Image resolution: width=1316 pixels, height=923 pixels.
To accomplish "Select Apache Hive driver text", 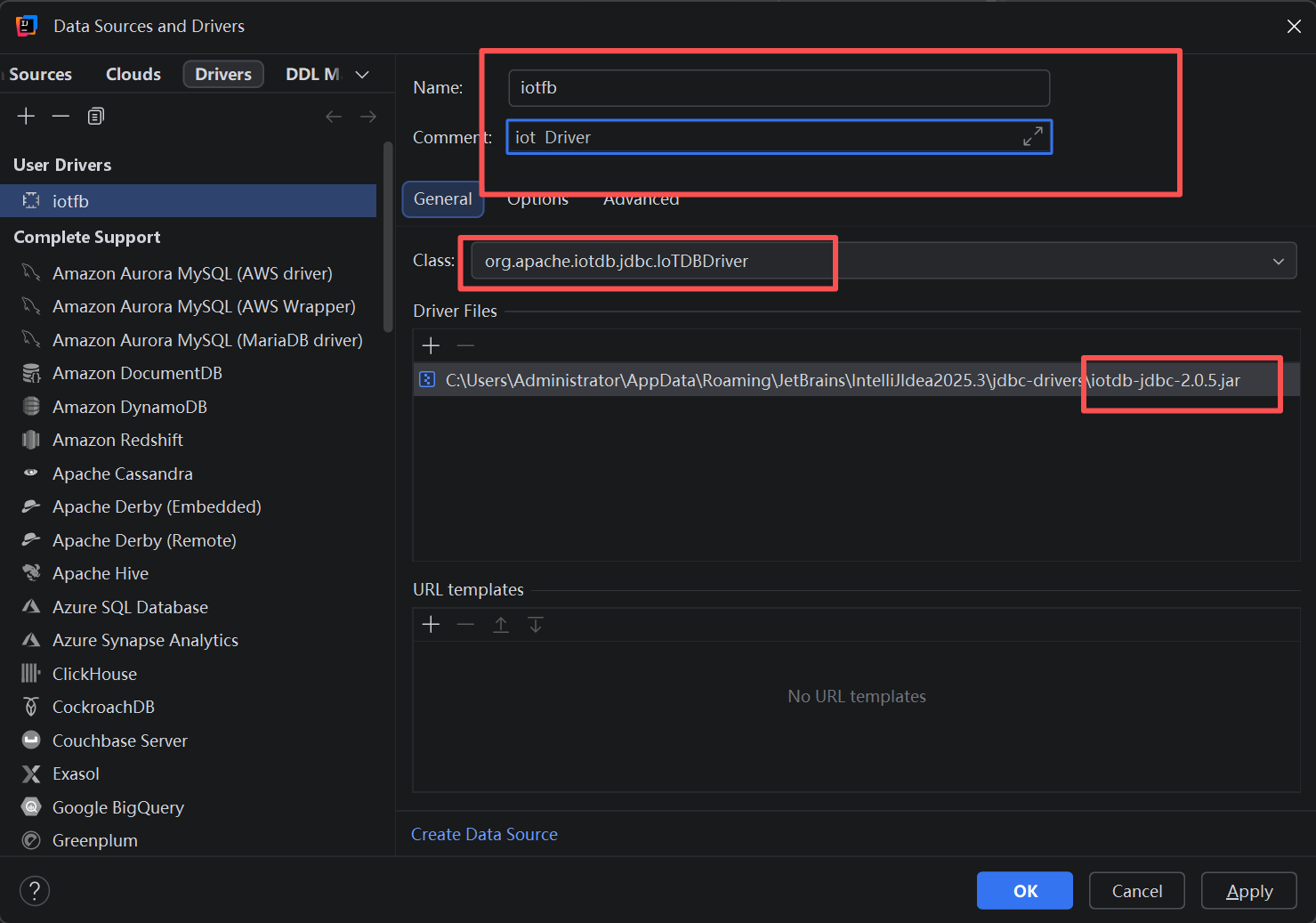I will pyautogui.click(x=101, y=573).
